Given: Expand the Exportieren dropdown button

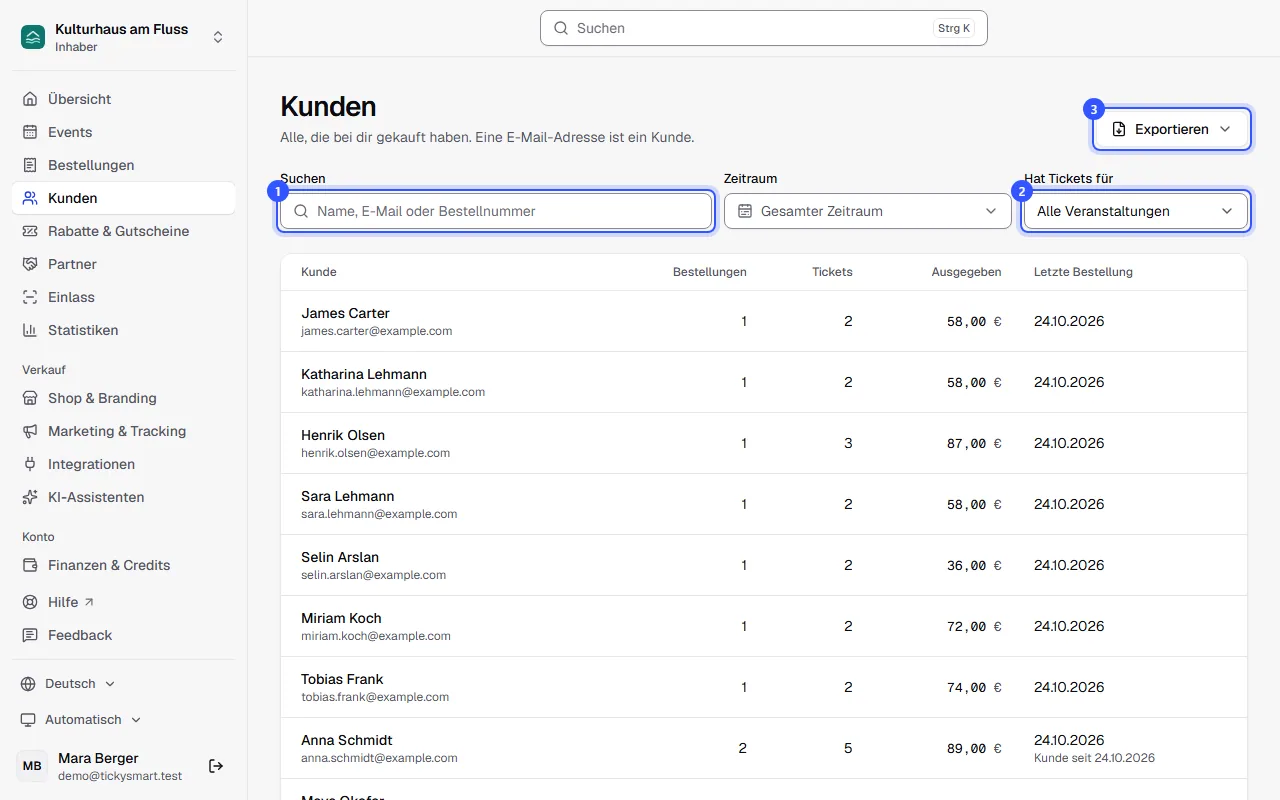Looking at the screenshot, I should (x=1171, y=129).
